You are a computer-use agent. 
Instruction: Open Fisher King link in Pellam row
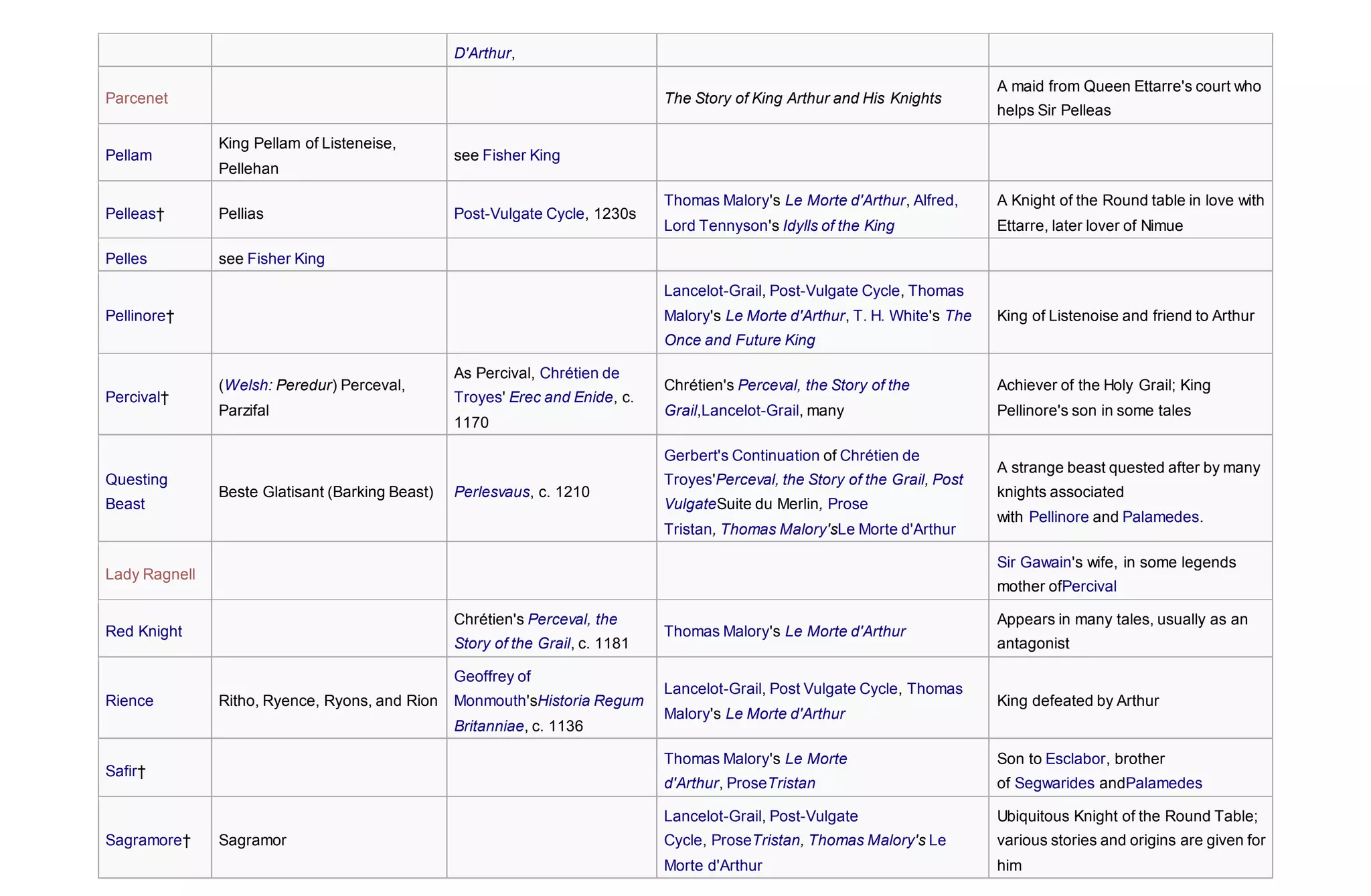pyautogui.click(x=521, y=155)
